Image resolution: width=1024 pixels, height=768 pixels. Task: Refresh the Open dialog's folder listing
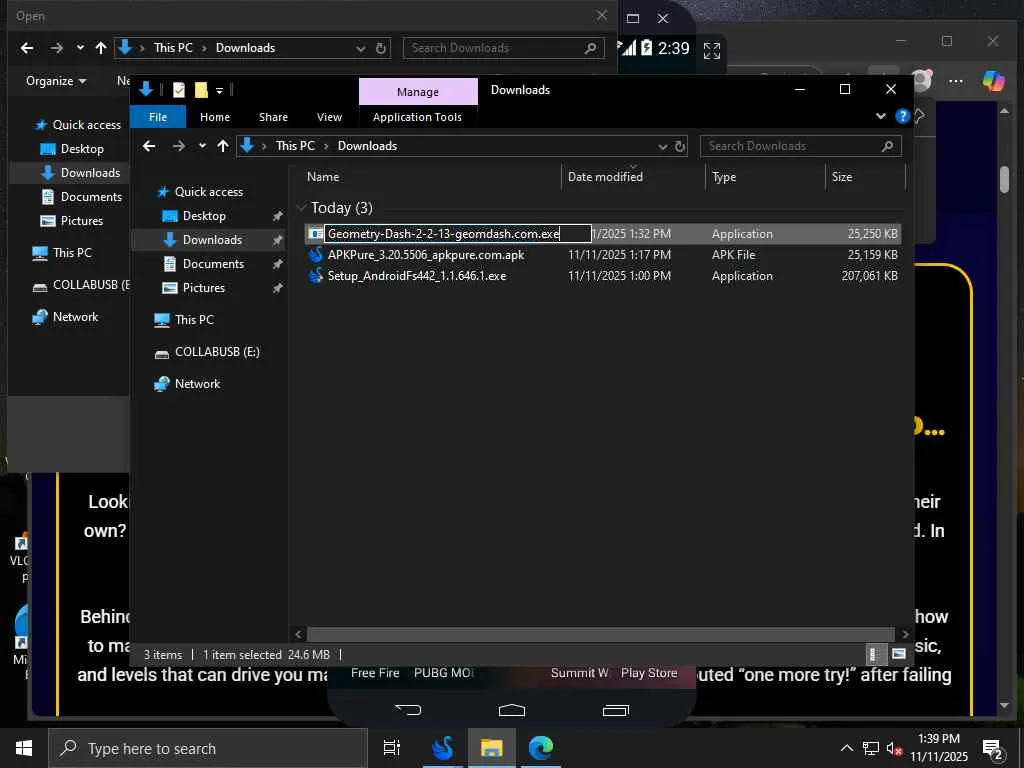[381, 48]
